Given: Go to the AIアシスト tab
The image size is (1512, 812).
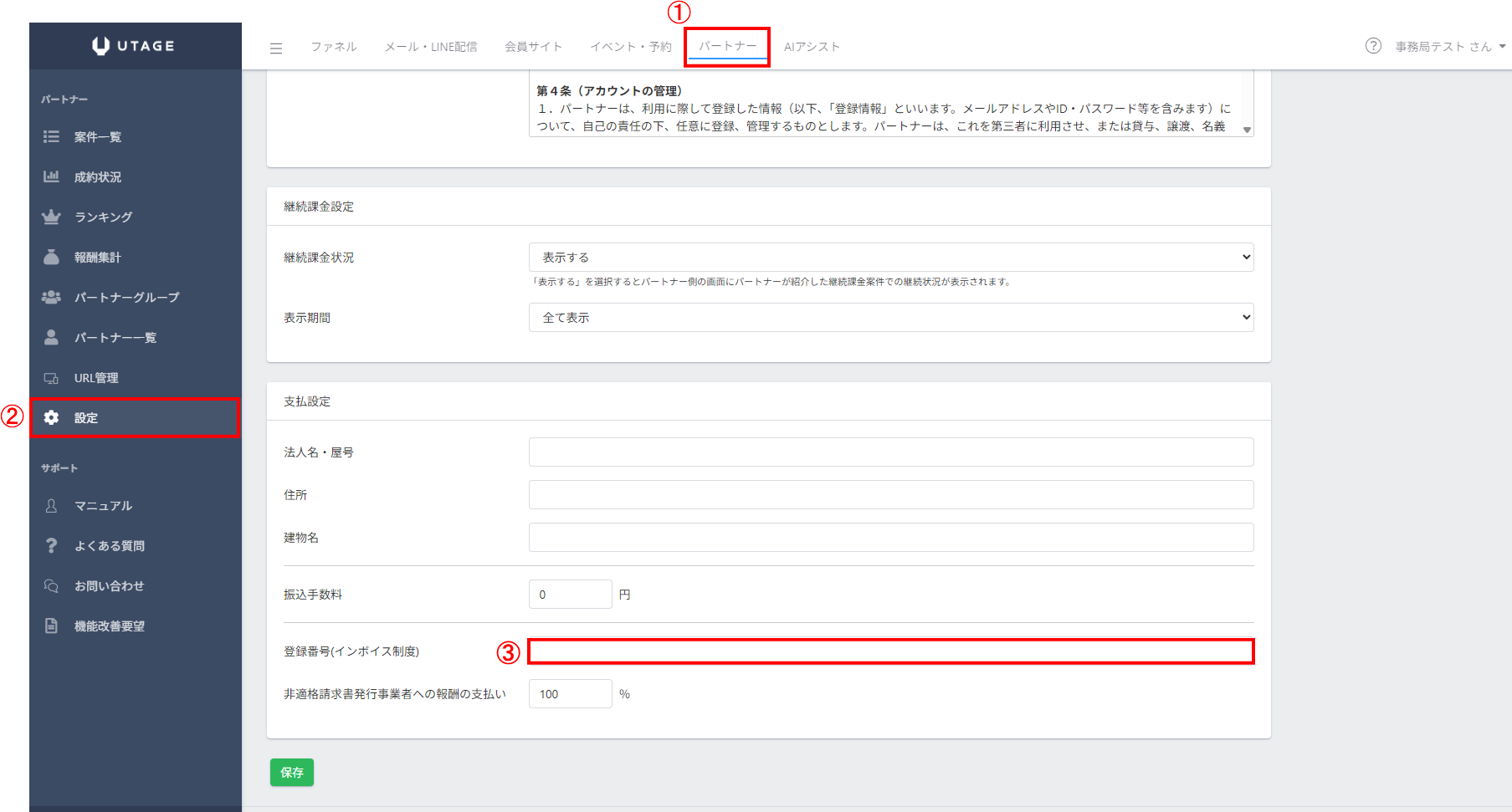Looking at the screenshot, I should coord(811,47).
